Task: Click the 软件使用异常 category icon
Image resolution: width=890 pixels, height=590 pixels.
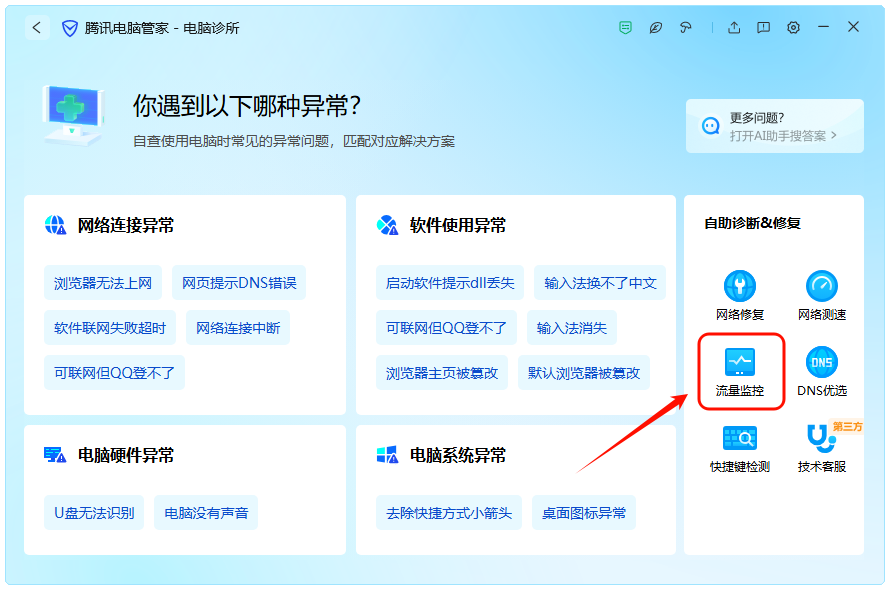Action: 387,225
